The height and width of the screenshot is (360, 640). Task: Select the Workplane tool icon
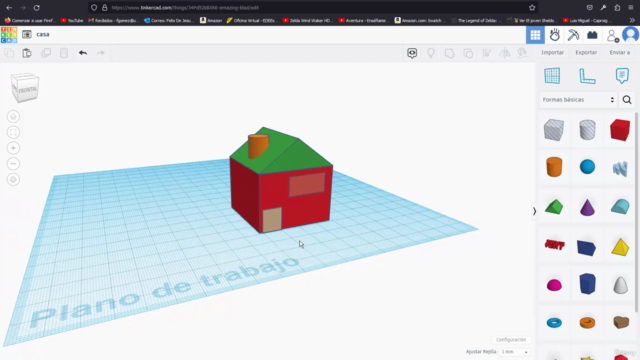pos(552,76)
